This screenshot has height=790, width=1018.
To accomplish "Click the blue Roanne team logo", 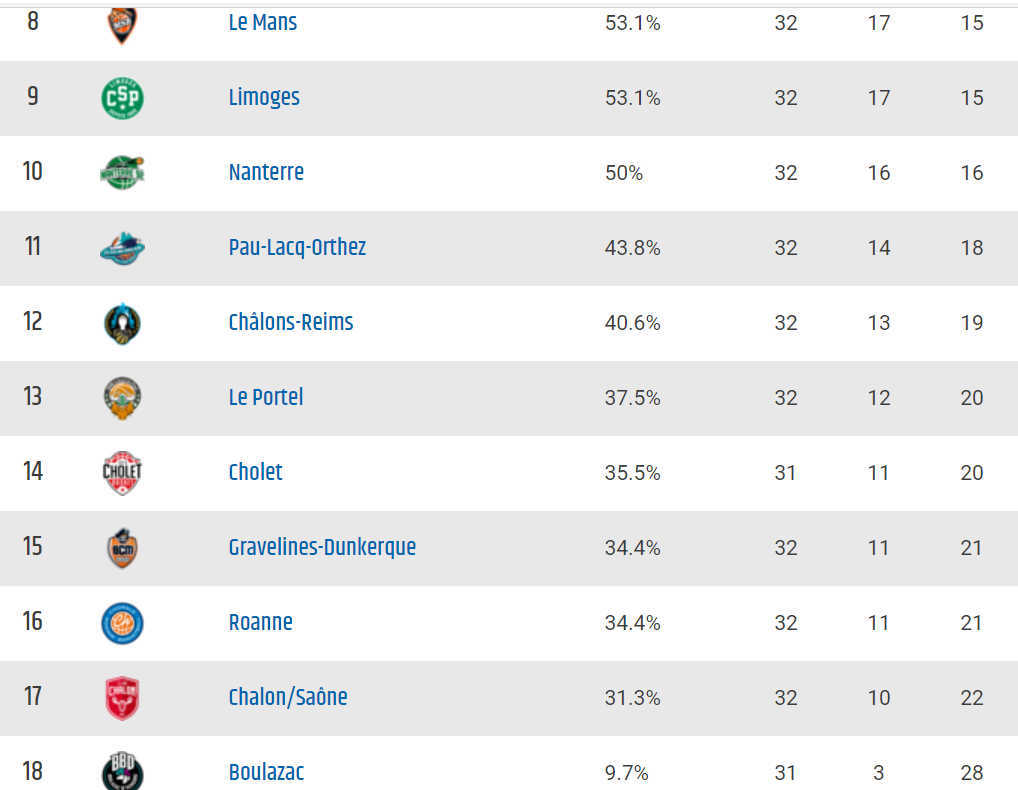I will (122, 623).
